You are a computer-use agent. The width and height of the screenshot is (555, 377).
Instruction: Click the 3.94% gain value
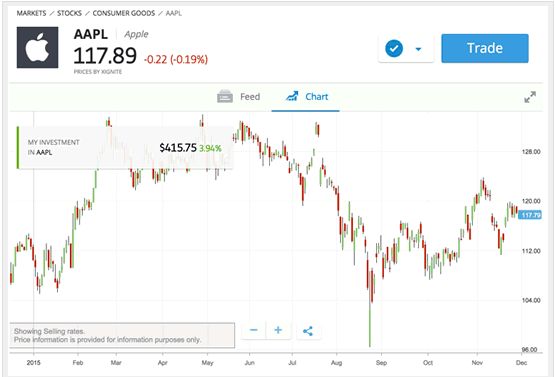coord(210,148)
